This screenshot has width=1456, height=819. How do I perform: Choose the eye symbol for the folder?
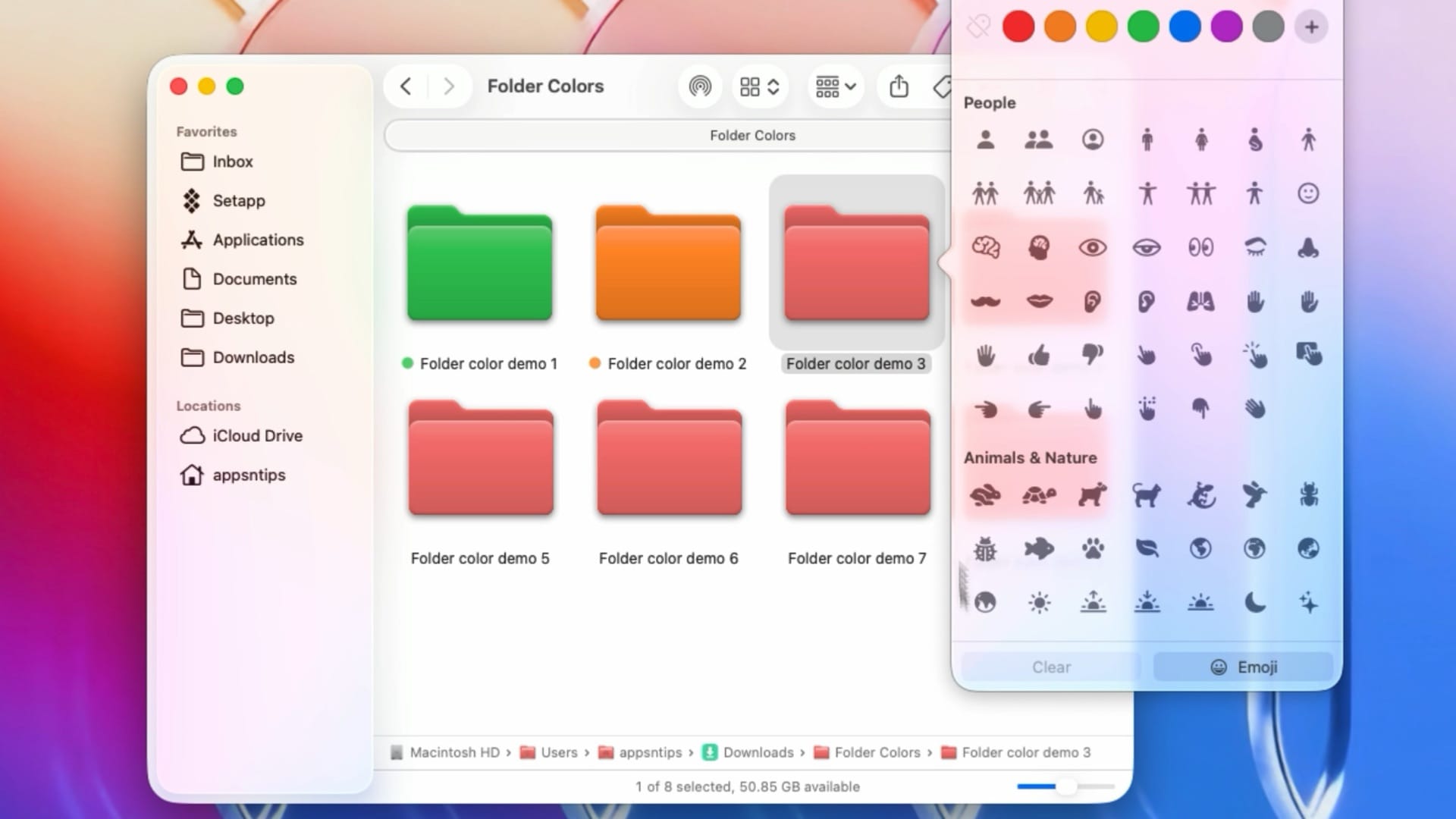pos(1092,247)
